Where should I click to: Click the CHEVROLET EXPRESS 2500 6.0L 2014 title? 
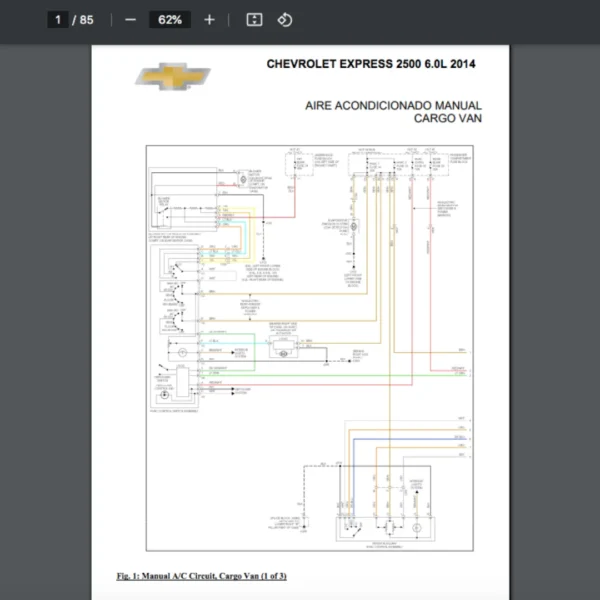[371, 64]
